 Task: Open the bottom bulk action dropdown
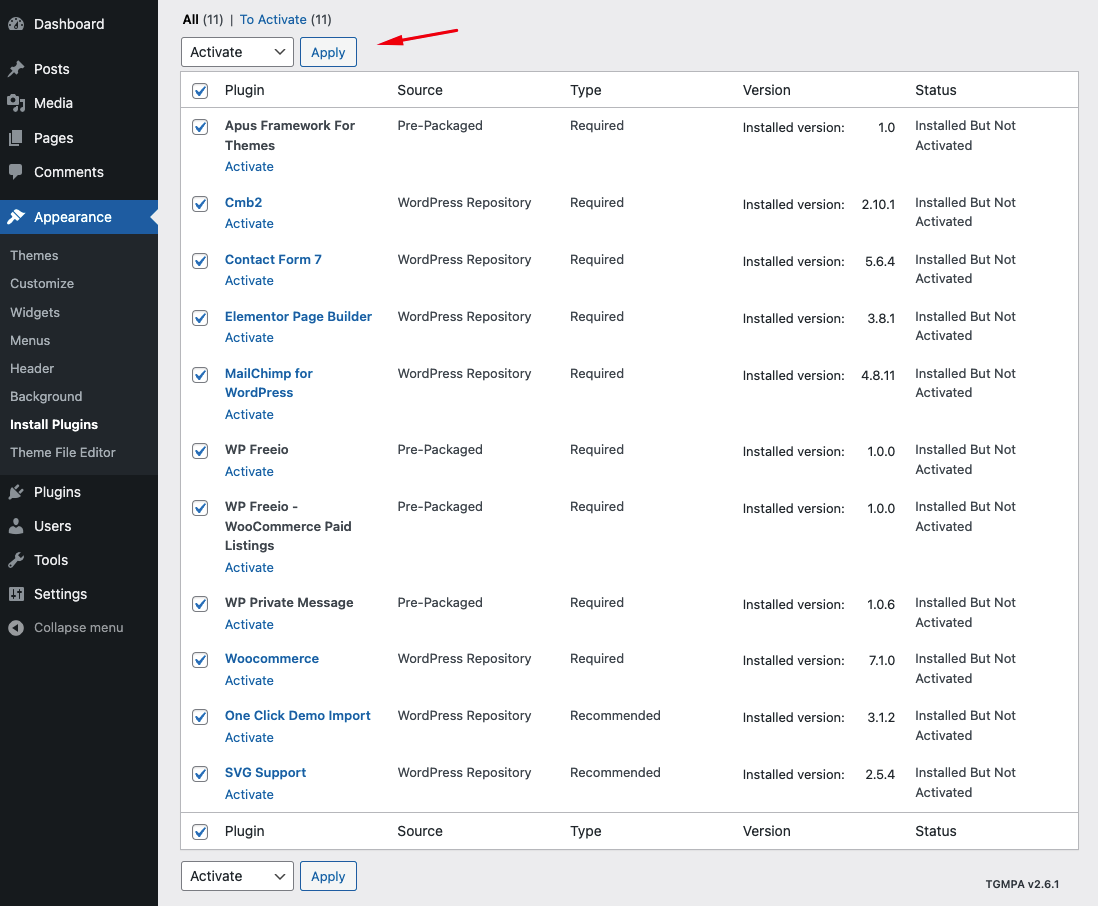pos(237,876)
